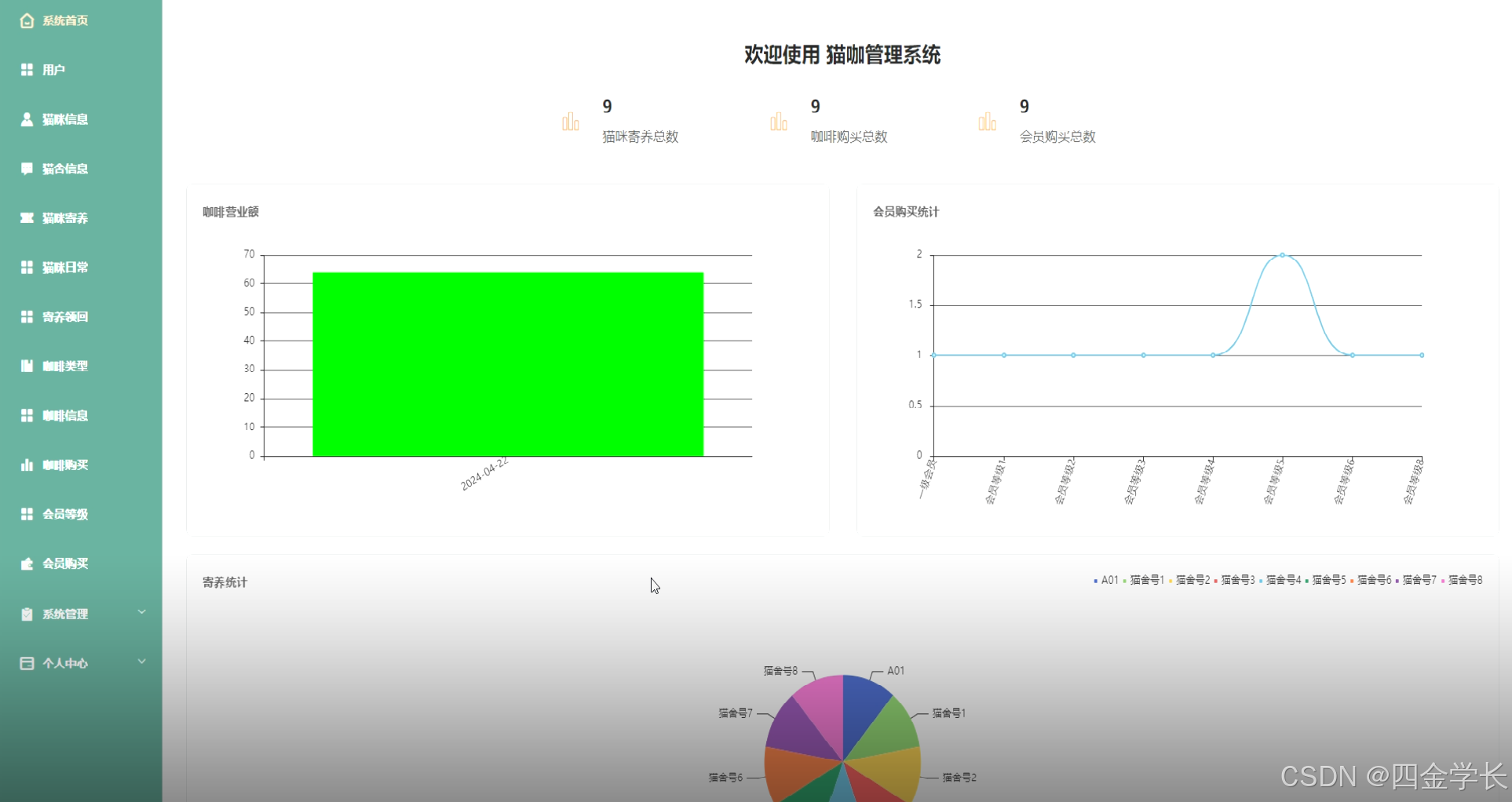The height and width of the screenshot is (802, 1512).
Task: Click the chart icon for 猫咪寄养总数
Action: coord(571,122)
